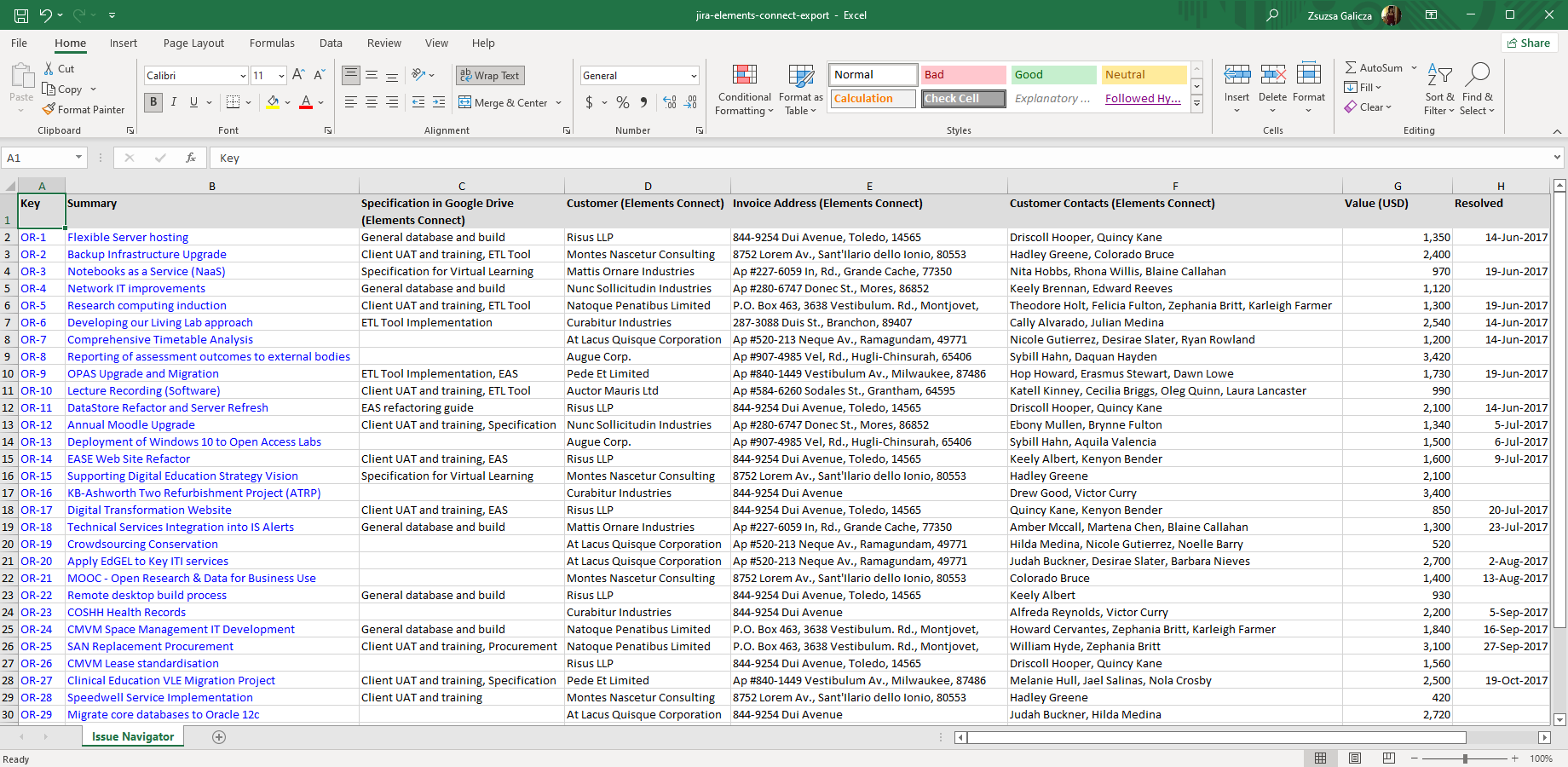Click the Save icon in title bar
The image size is (1568, 767).
coord(21,15)
